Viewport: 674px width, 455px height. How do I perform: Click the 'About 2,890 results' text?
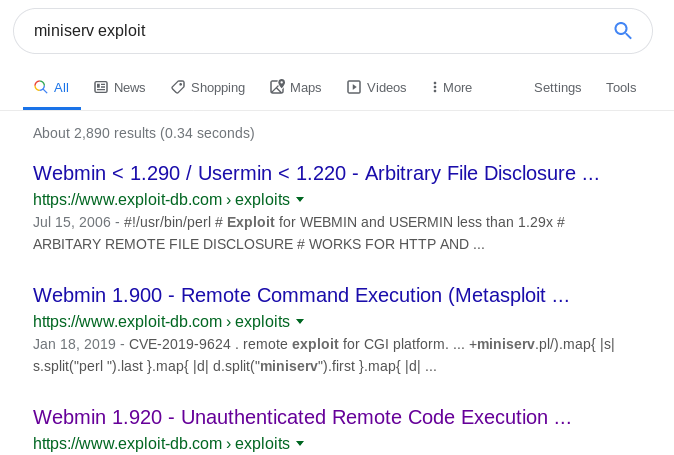(x=144, y=133)
